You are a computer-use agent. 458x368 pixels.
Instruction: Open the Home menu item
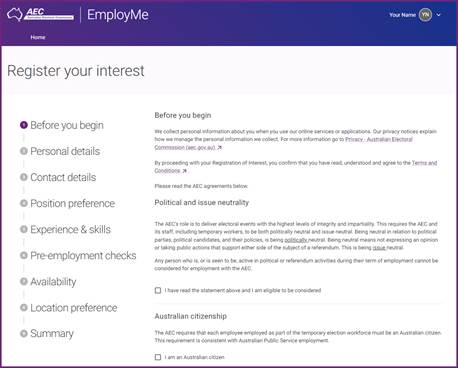coord(38,37)
